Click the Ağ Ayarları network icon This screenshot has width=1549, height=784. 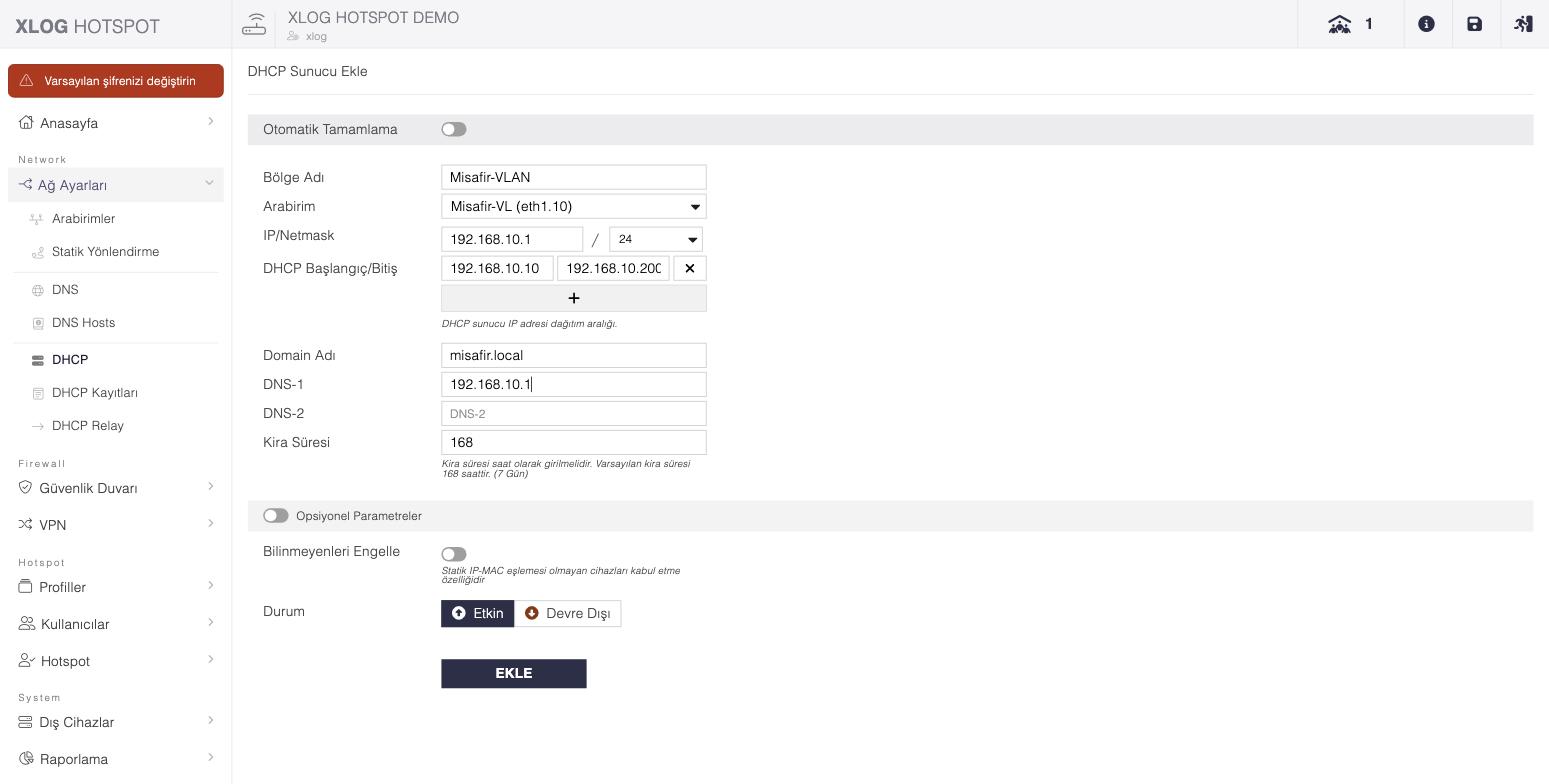point(25,185)
